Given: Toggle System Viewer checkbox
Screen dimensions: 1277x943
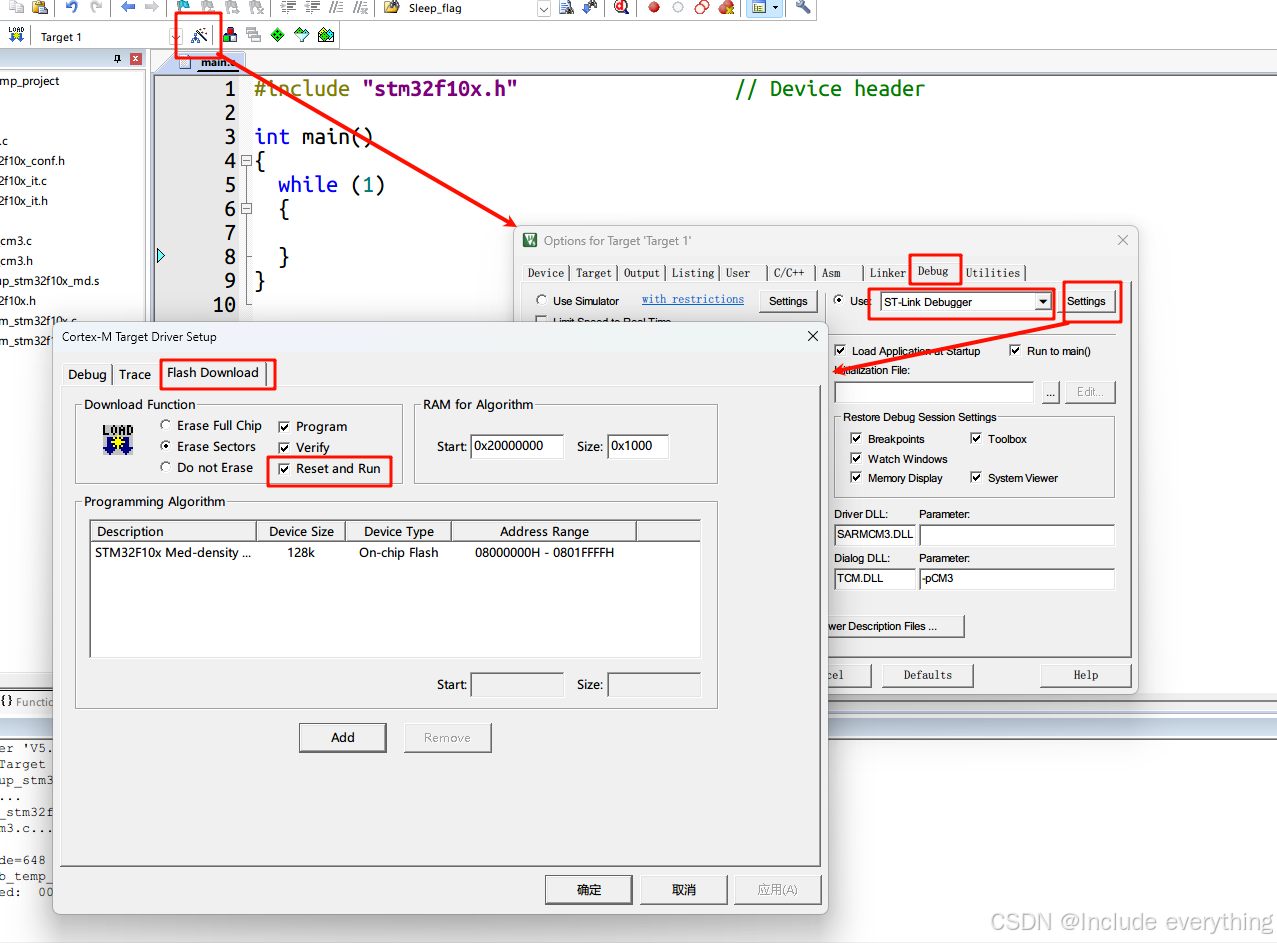Looking at the screenshot, I should coord(976,478).
